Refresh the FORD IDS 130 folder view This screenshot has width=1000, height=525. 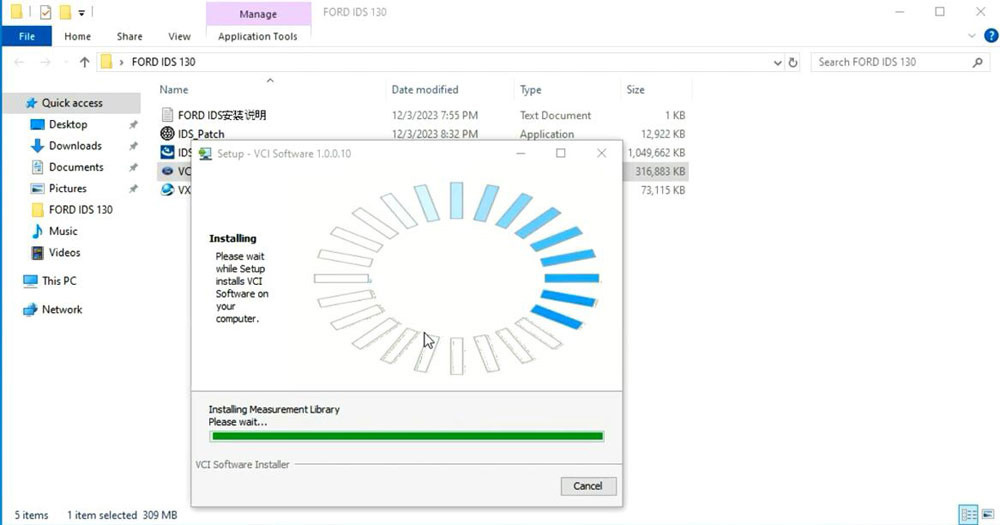tap(793, 63)
